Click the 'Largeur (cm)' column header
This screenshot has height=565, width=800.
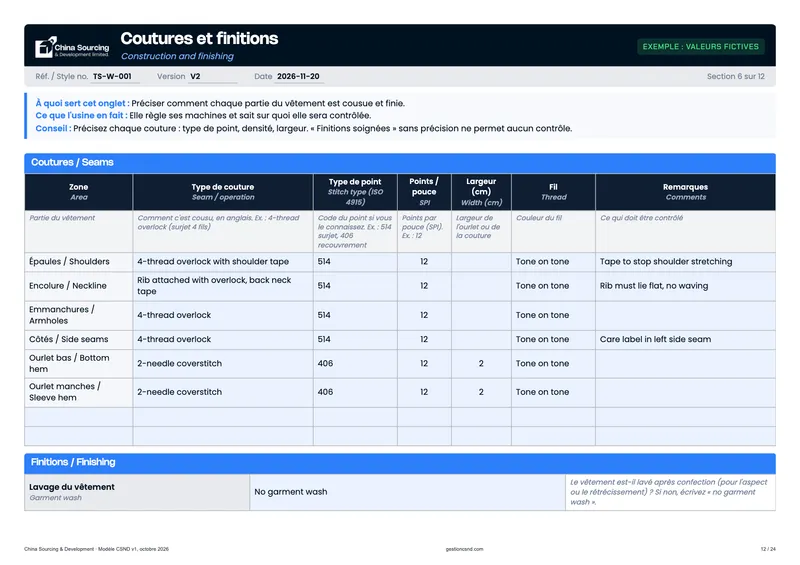(x=481, y=192)
